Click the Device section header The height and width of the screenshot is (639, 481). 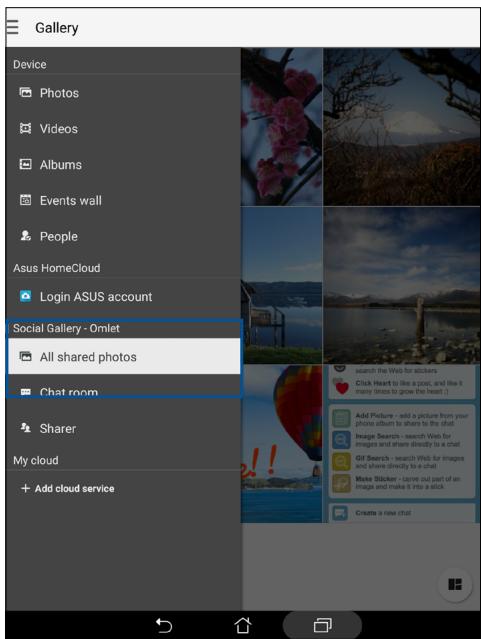[29, 64]
